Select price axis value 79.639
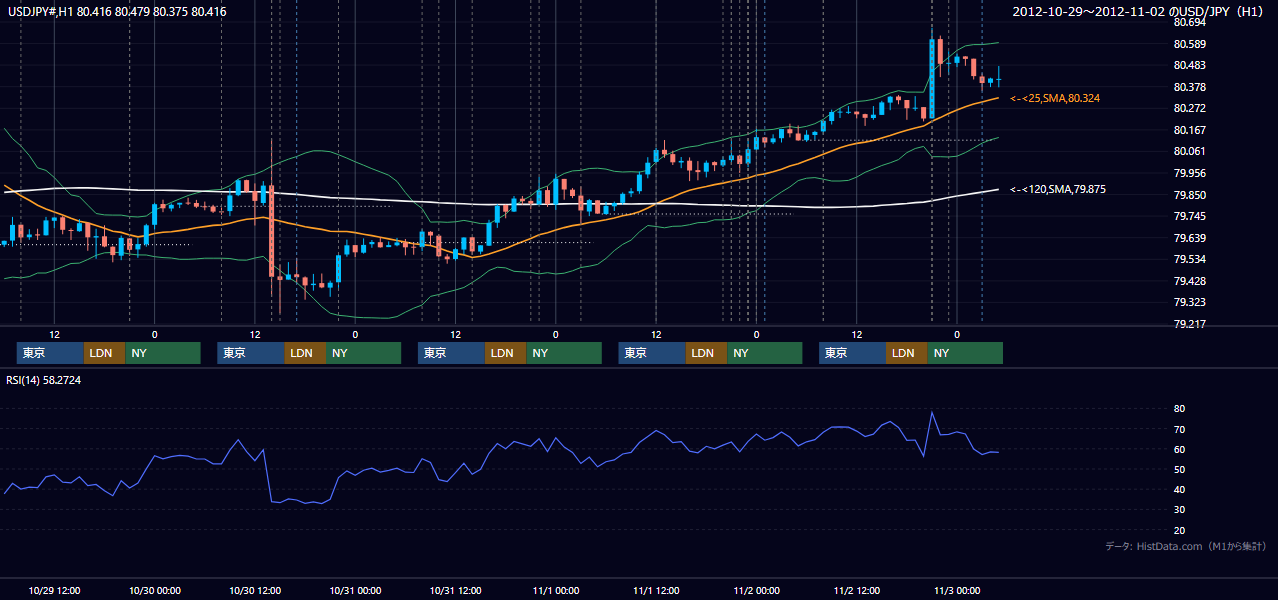Viewport: 1278px width, 600px height. tap(1188, 238)
